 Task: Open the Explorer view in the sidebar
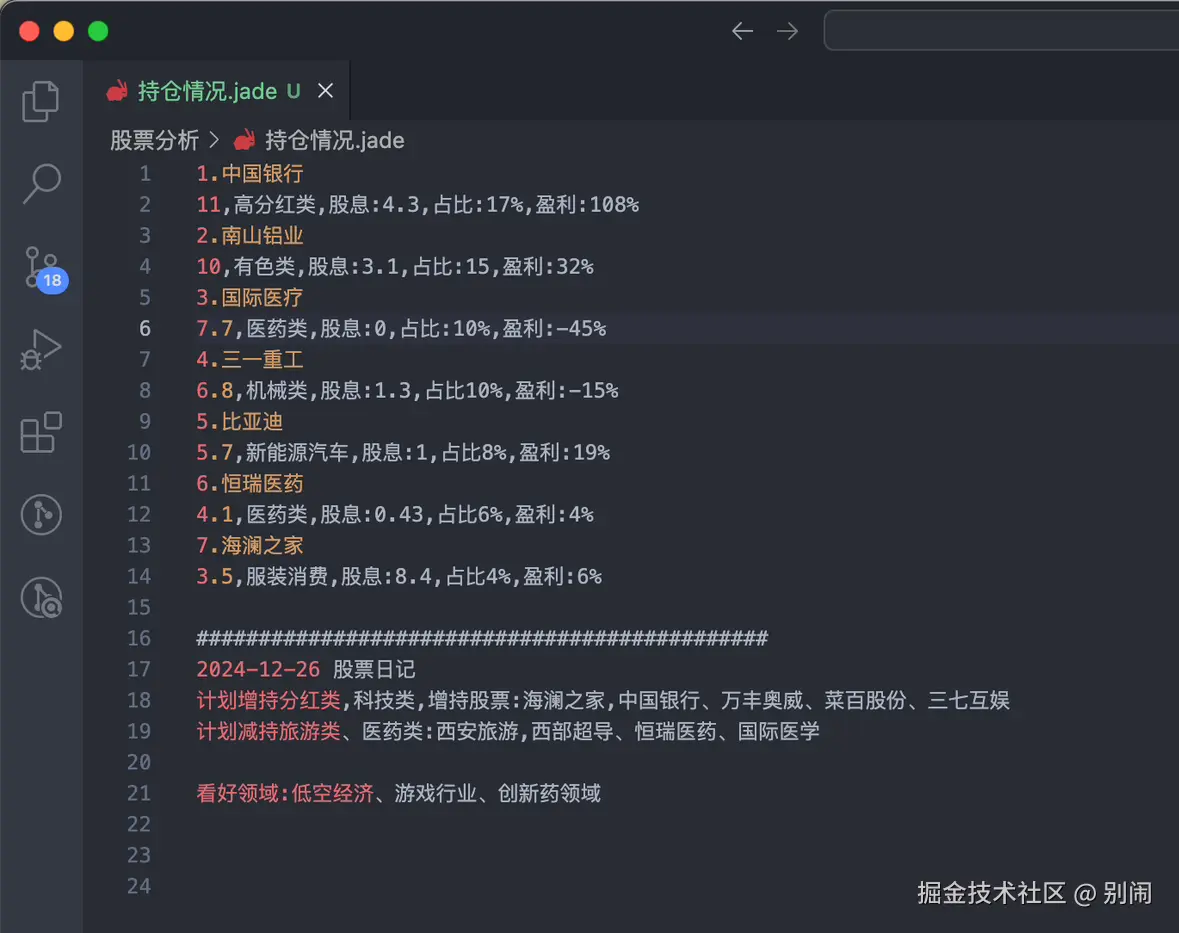coord(41,101)
